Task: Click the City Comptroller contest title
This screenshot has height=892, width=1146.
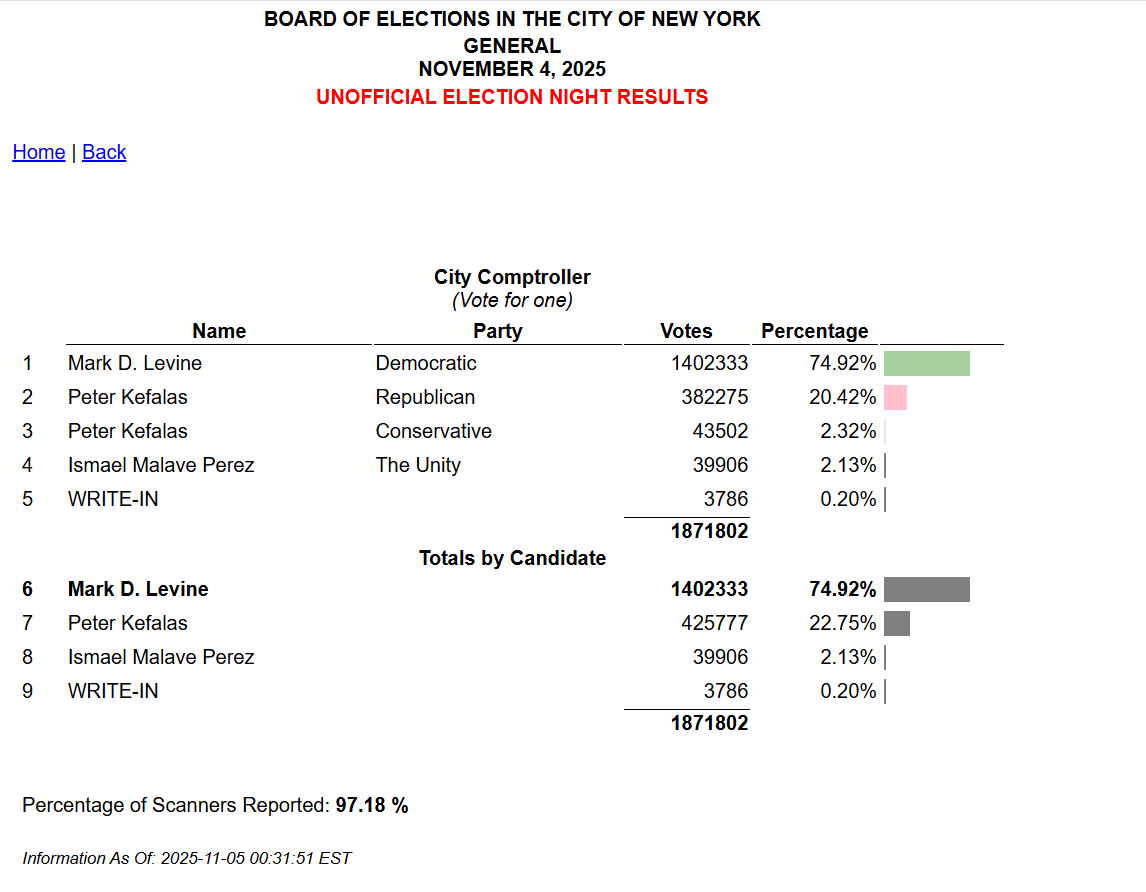Action: (512, 277)
